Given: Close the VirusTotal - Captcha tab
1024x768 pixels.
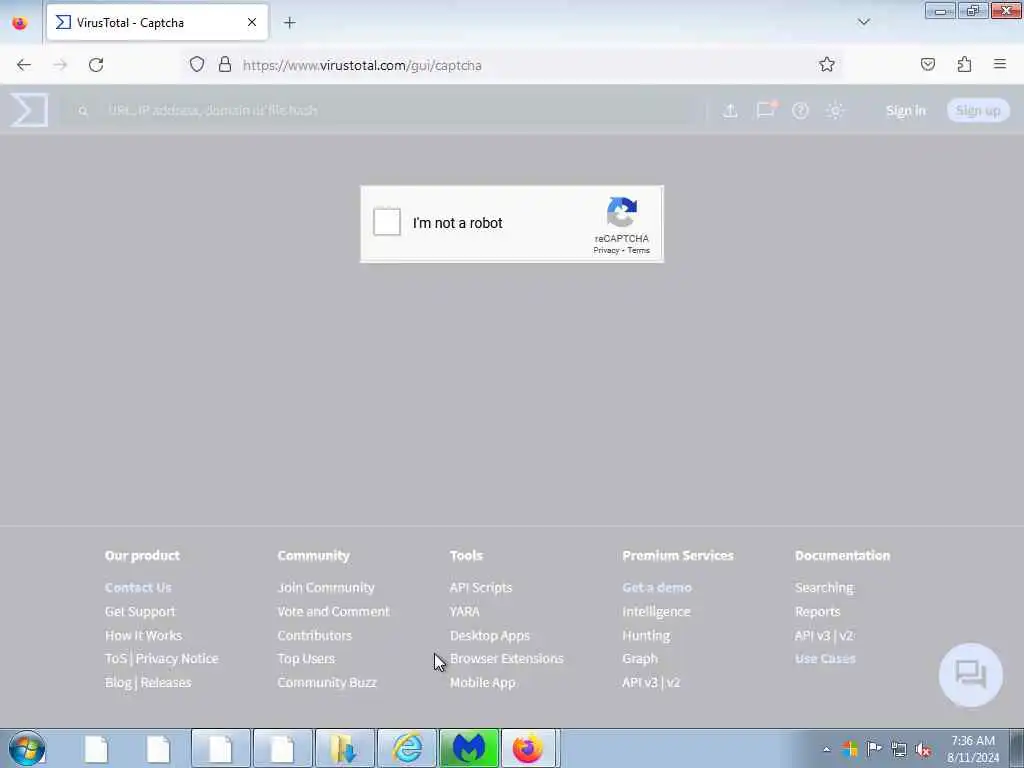Looking at the screenshot, I should [251, 22].
